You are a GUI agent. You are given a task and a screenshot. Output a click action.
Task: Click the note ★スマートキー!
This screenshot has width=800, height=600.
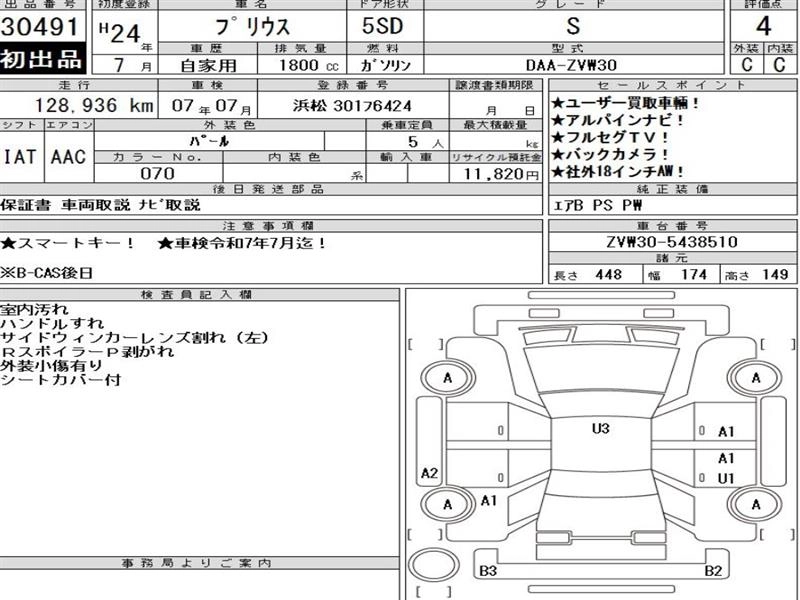point(68,243)
